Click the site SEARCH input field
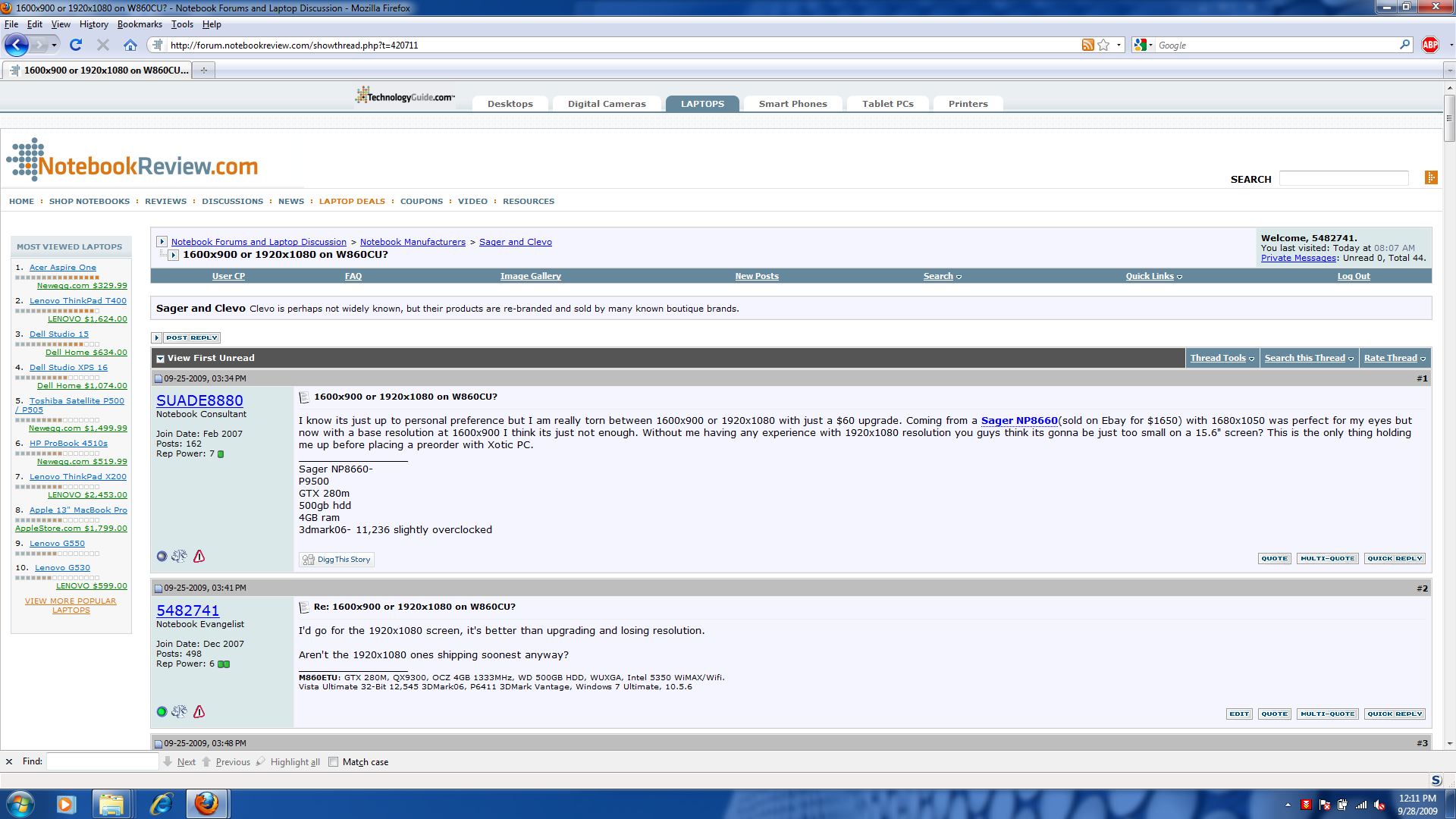Screen dimensions: 1456x819 tap(1344, 178)
